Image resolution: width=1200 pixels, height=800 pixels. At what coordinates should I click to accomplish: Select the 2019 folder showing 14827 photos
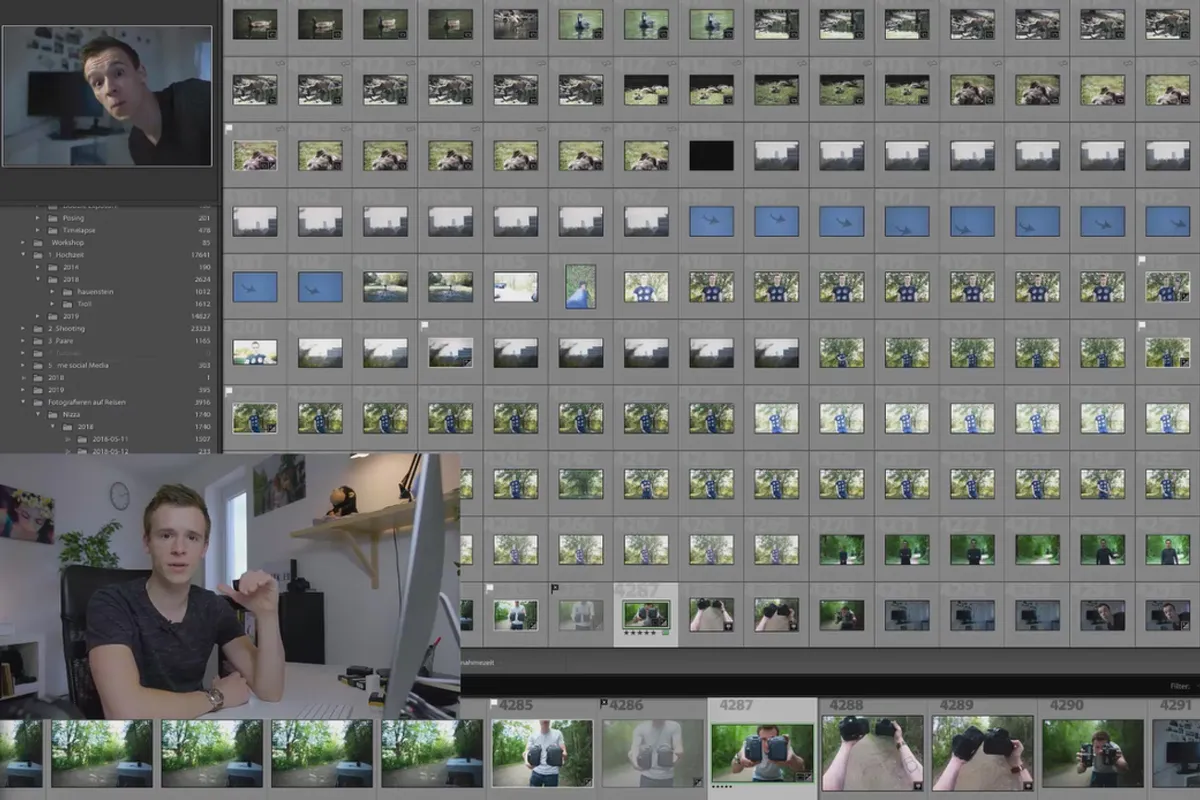click(x=71, y=316)
